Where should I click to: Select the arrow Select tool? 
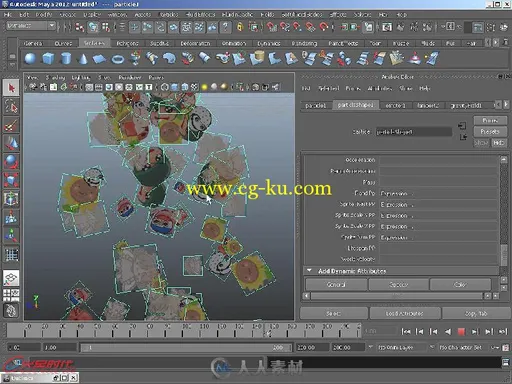[x=11, y=88]
